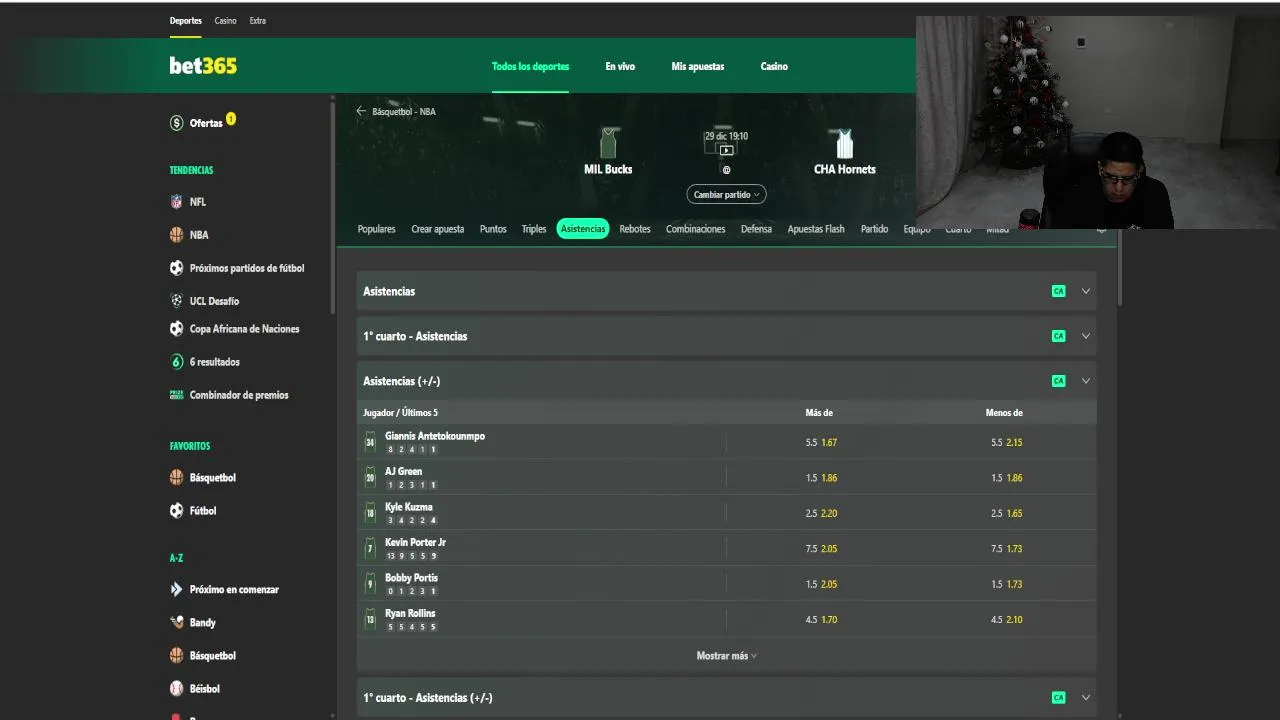The height and width of the screenshot is (720, 1280).
Task: Click the UCL Desafío icon
Action: pyautogui.click(x=177, y=301)
